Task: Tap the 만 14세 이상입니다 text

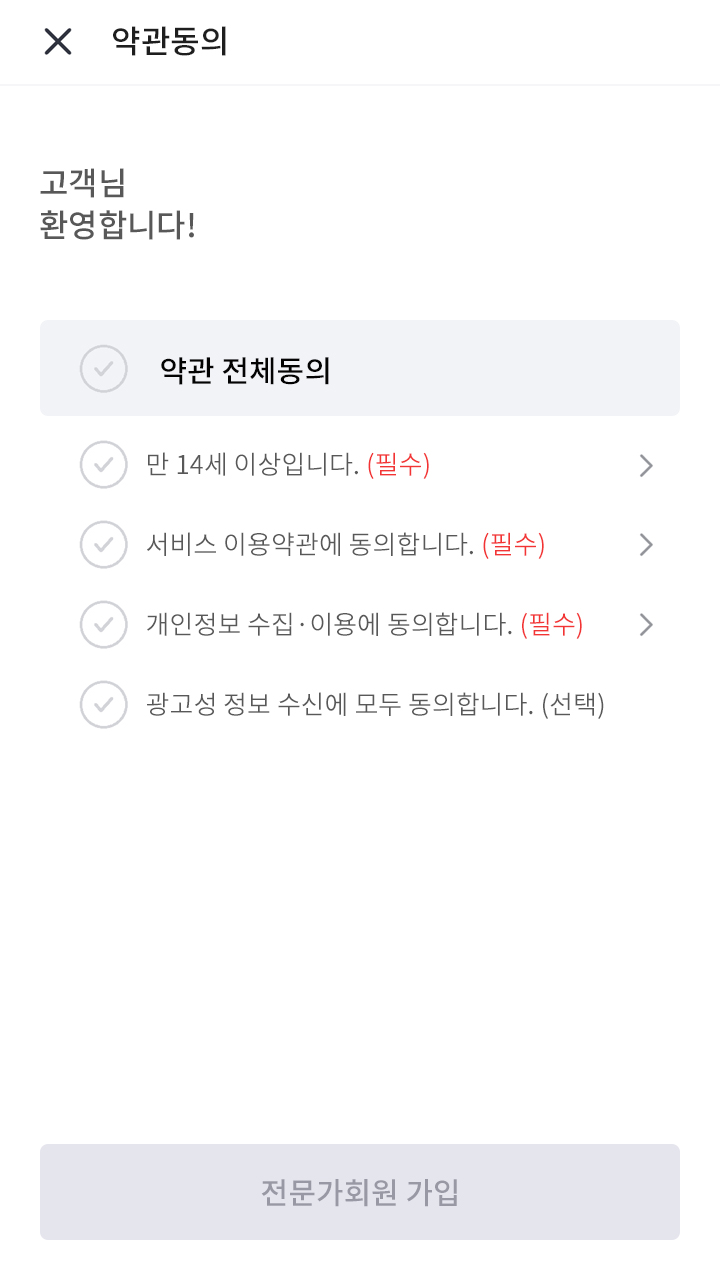Action: [252, 465]
